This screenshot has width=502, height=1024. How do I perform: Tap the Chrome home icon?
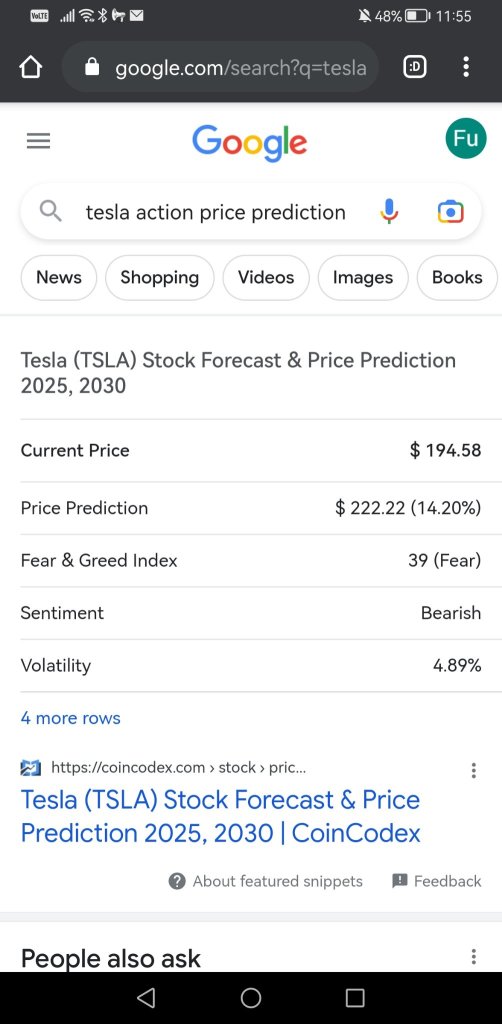click(x=31, y=67)
